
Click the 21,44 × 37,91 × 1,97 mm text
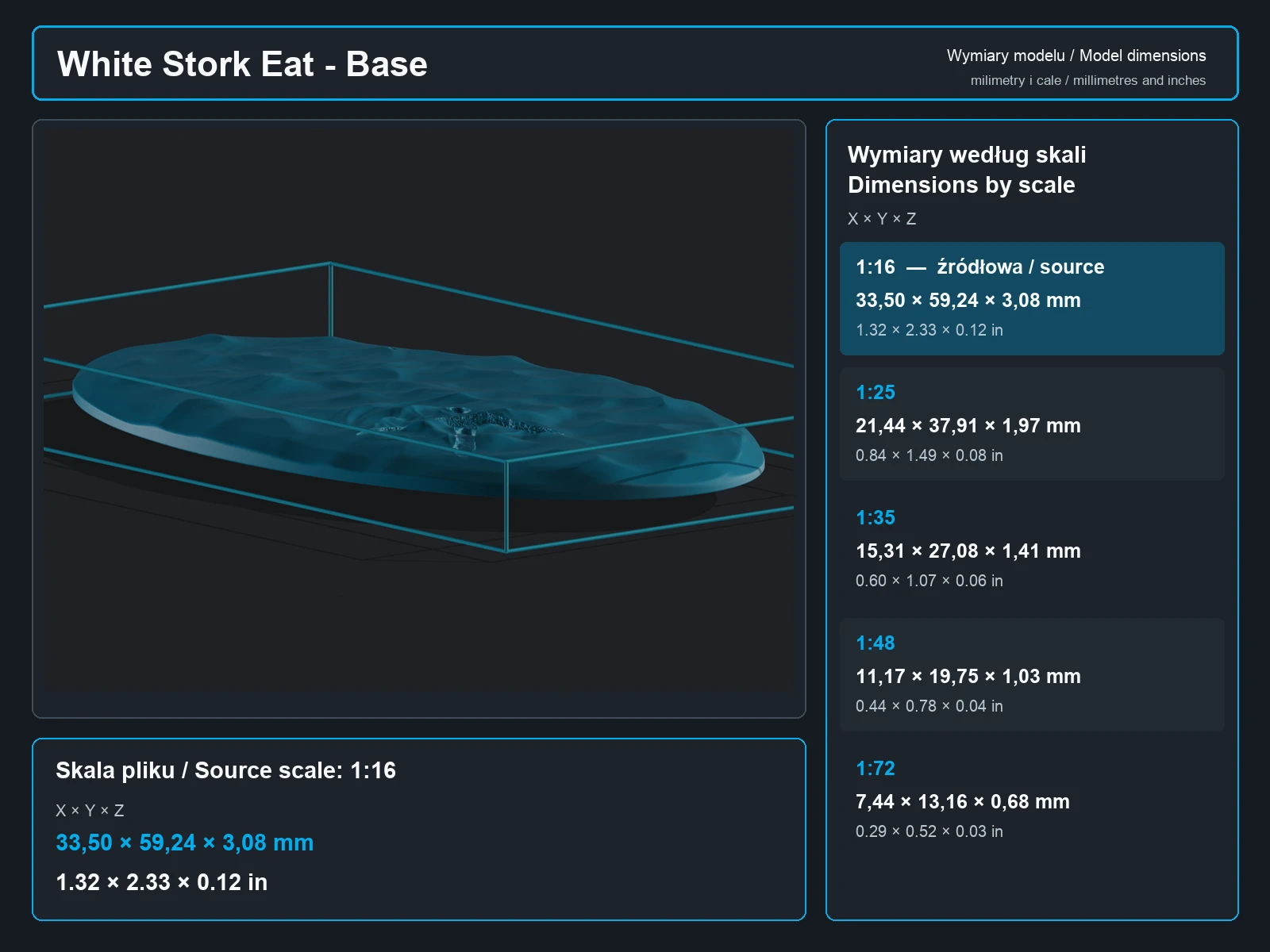click(x=968, y=426)
